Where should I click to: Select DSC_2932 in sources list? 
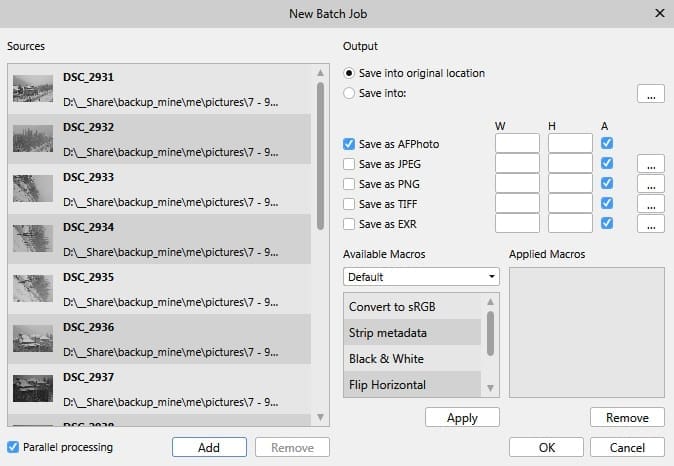(x=159, y=139)
